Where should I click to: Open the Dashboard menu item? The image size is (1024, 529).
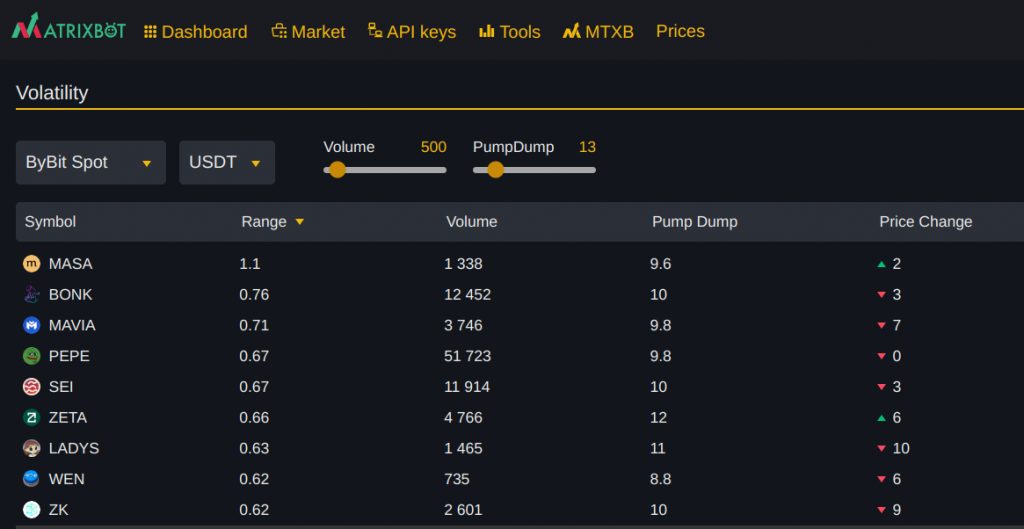click(x=196, y=31)
